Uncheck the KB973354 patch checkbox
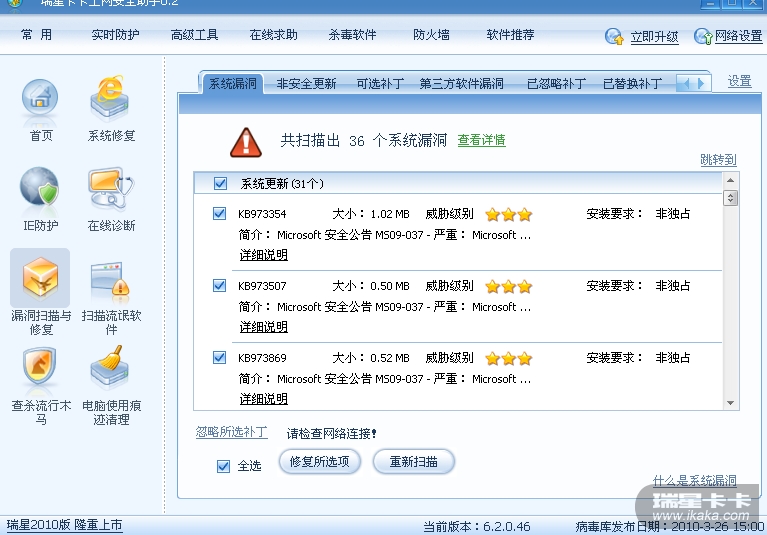The width and height of the screenshot is (767, 535). click(x=220, y=213)
